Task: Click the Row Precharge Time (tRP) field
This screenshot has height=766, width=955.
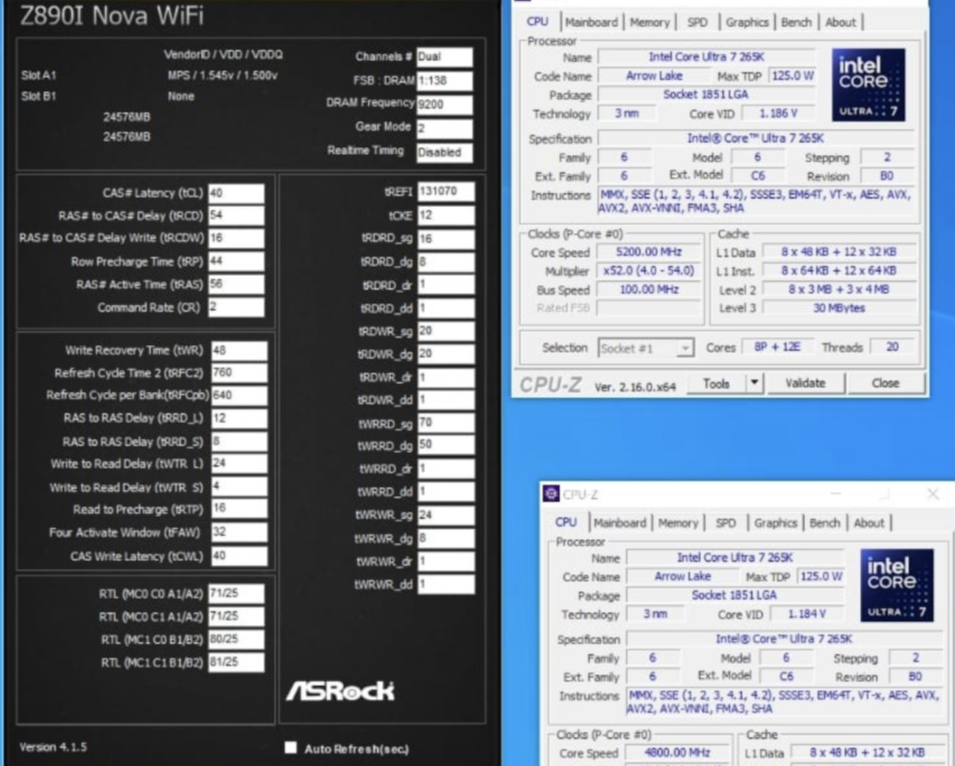Action: (x=236, y=261)
